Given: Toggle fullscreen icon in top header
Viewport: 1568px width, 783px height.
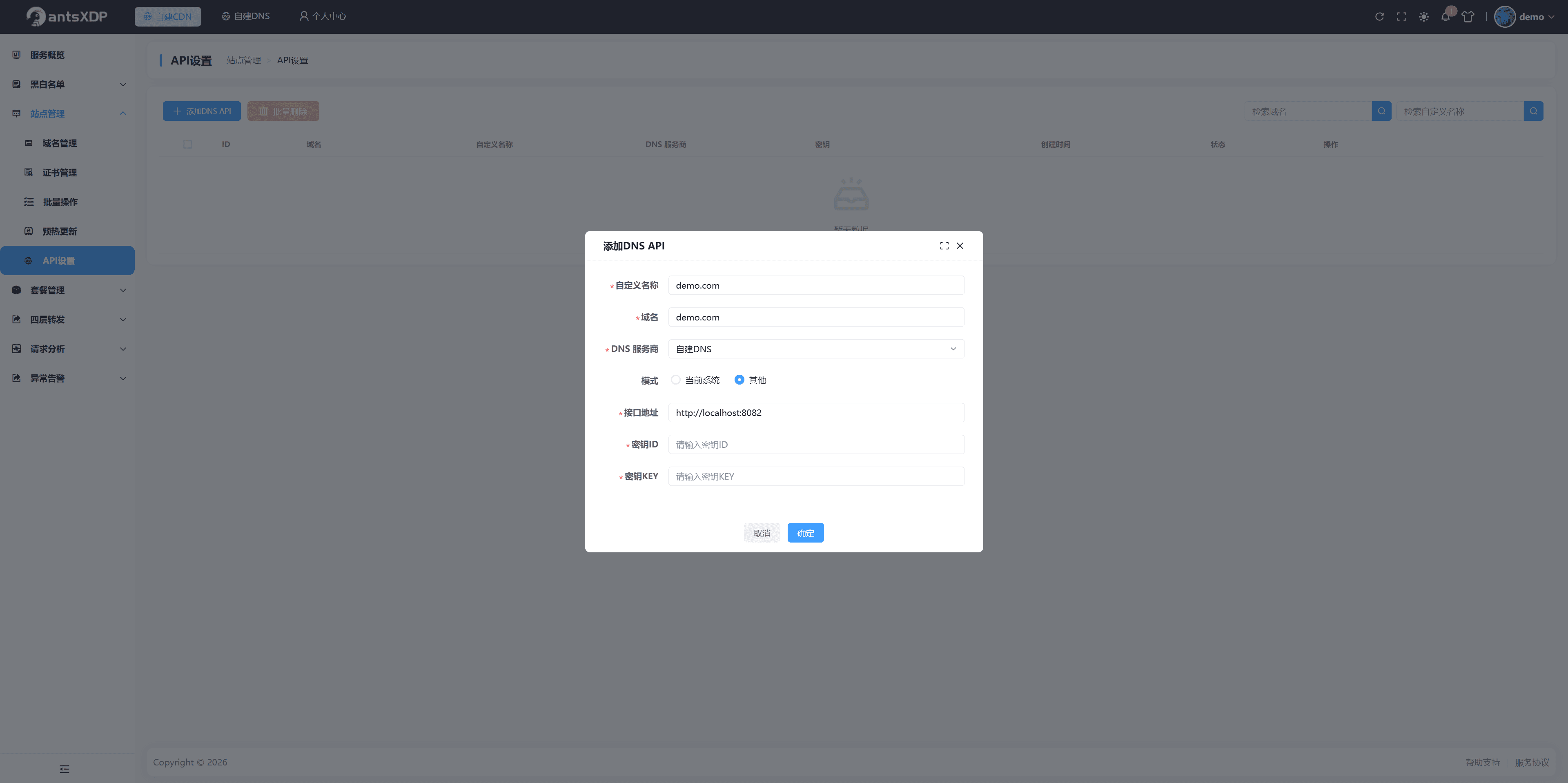Looking at the screenshot, I should 1401,16.
